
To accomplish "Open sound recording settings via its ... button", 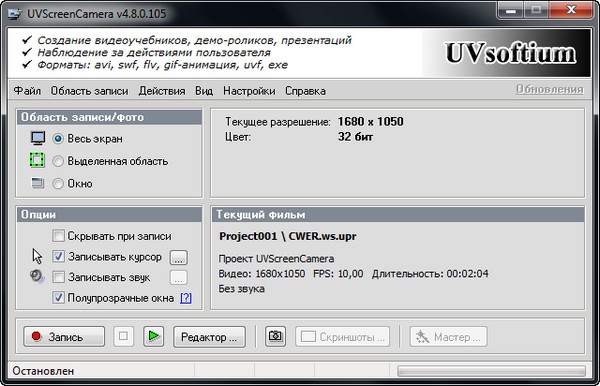I will click(x=178, y=277).
